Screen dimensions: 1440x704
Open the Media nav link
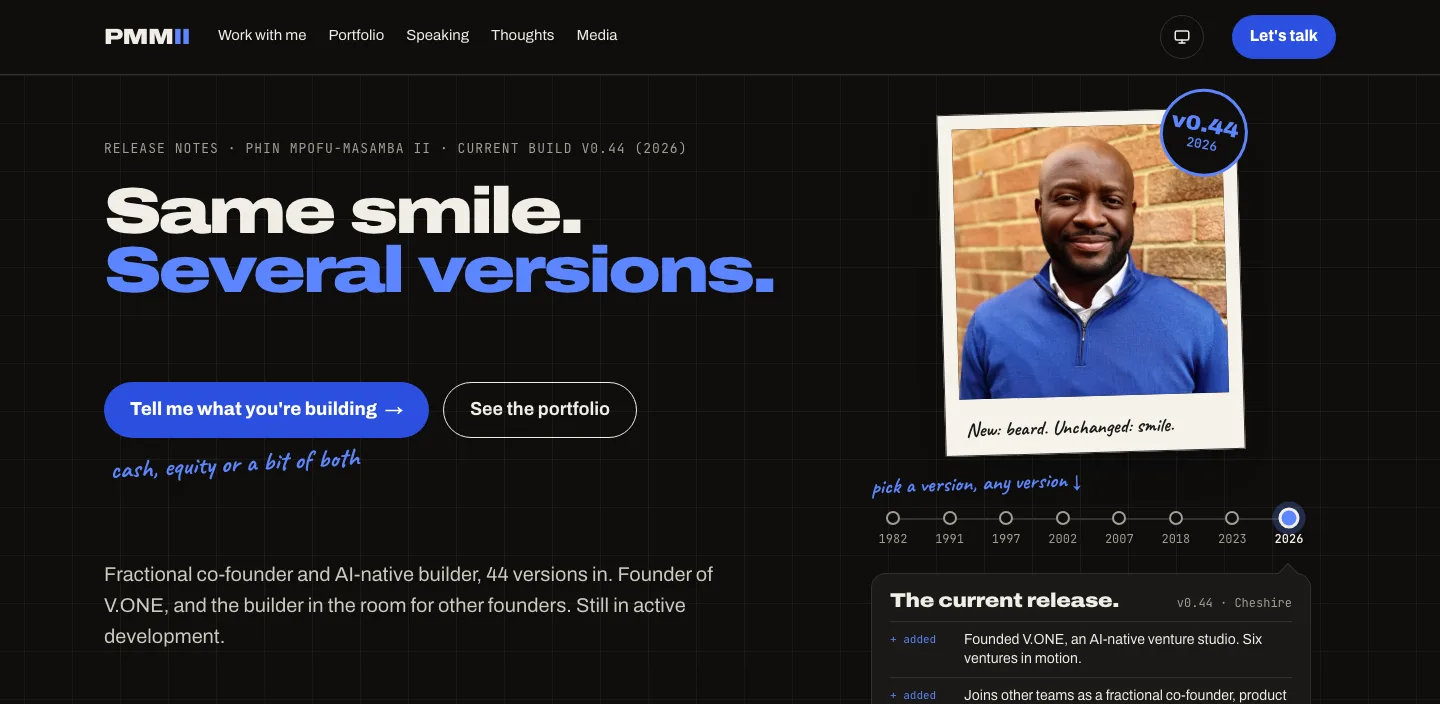point(597,35)
